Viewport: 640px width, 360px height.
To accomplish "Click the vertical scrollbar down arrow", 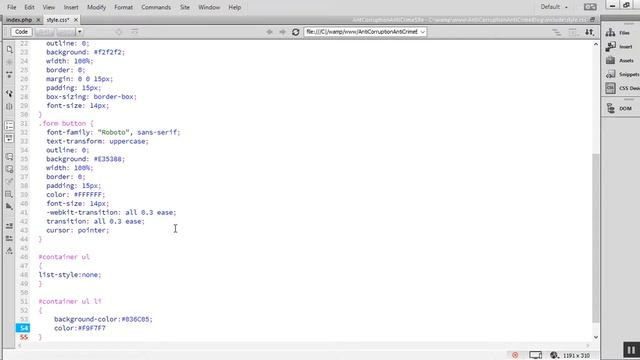I will [x=596, y=337].
